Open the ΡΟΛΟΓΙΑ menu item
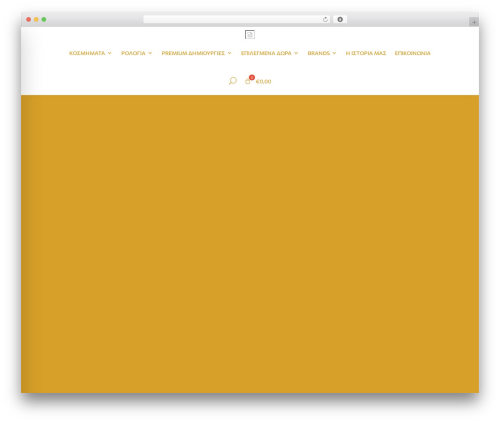 pyautogui.click(x=133, y=53)
